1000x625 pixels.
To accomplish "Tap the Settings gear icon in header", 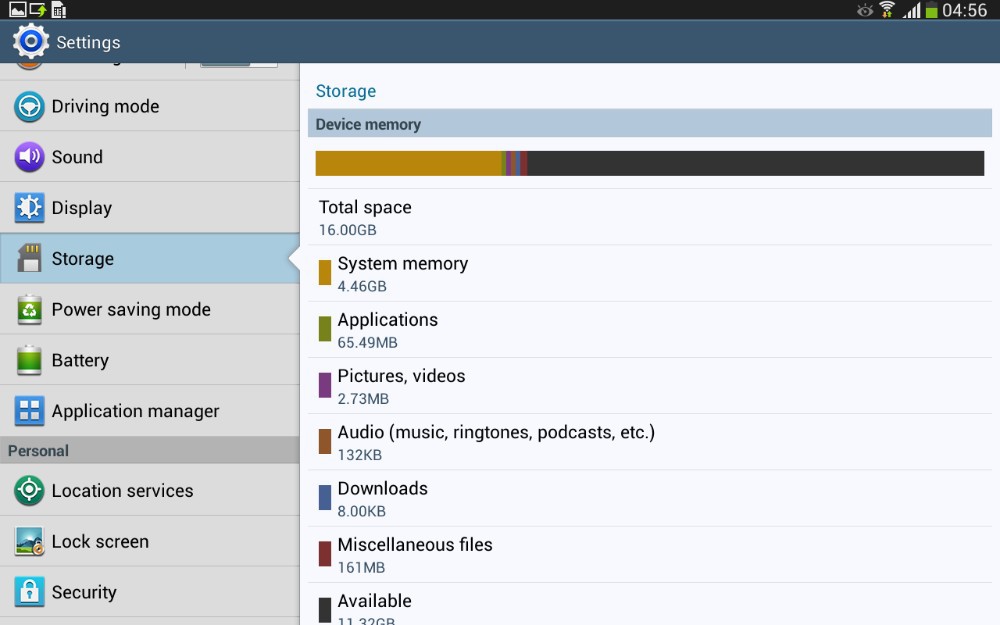I will (x=30, y=41).
